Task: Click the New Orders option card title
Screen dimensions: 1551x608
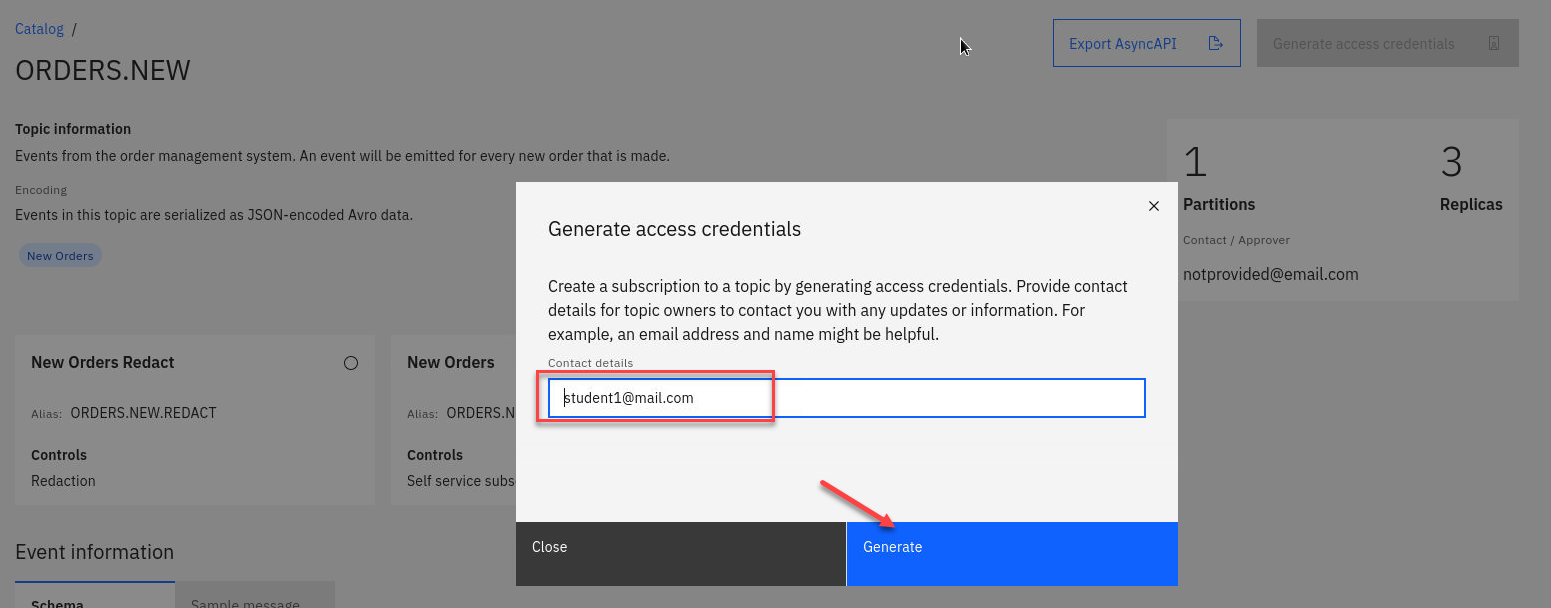Action: pos(451,363)
